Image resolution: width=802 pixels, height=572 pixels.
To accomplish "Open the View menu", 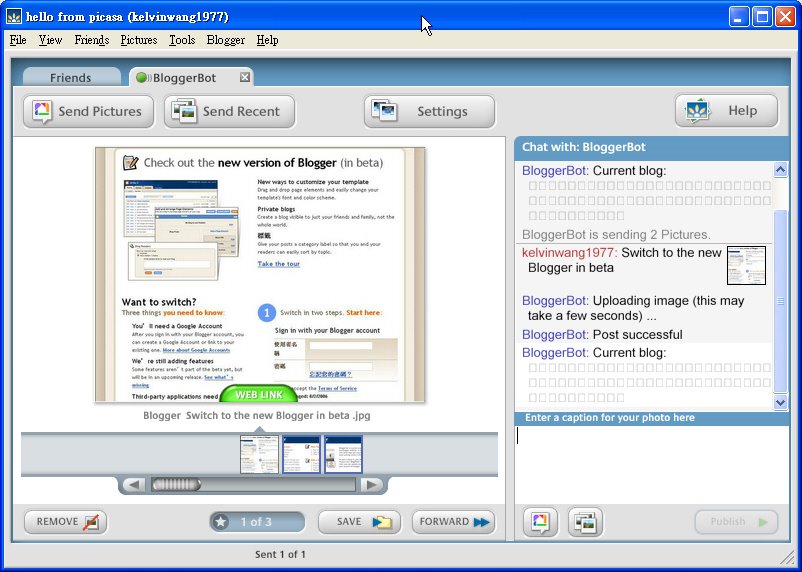I will tap(50, 40).
